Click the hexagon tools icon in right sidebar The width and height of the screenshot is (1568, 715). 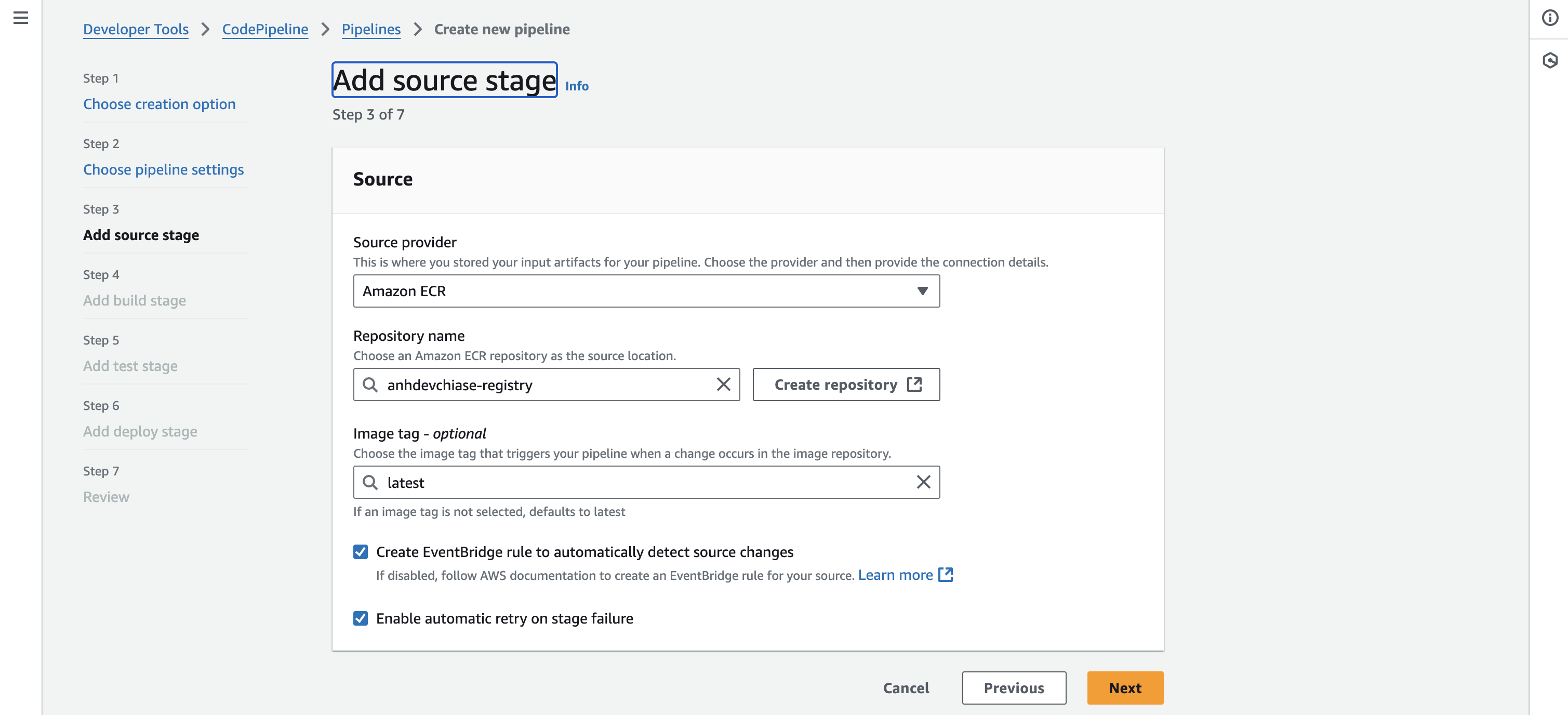[x=1550, y=60]
